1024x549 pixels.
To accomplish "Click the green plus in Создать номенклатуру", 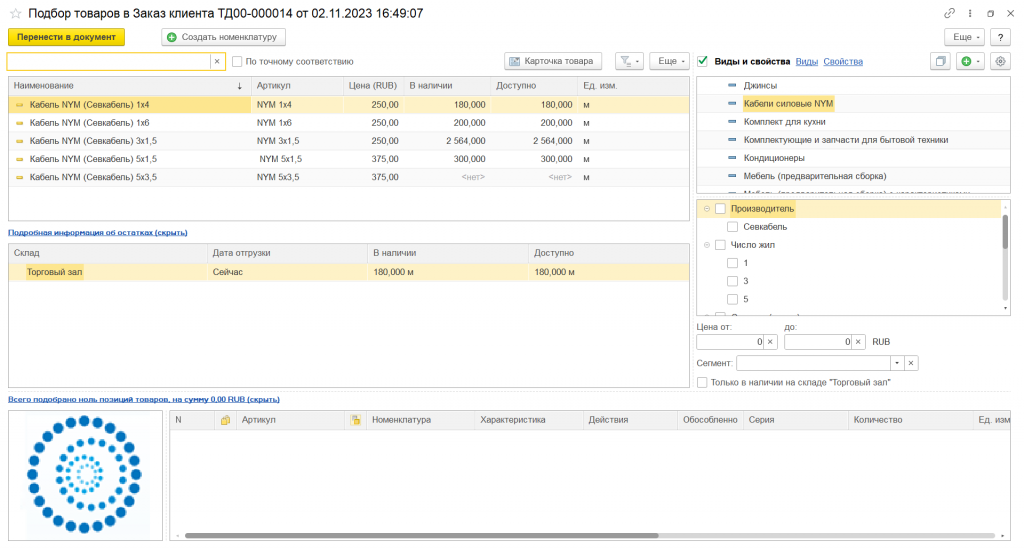I will click(172, 37).
